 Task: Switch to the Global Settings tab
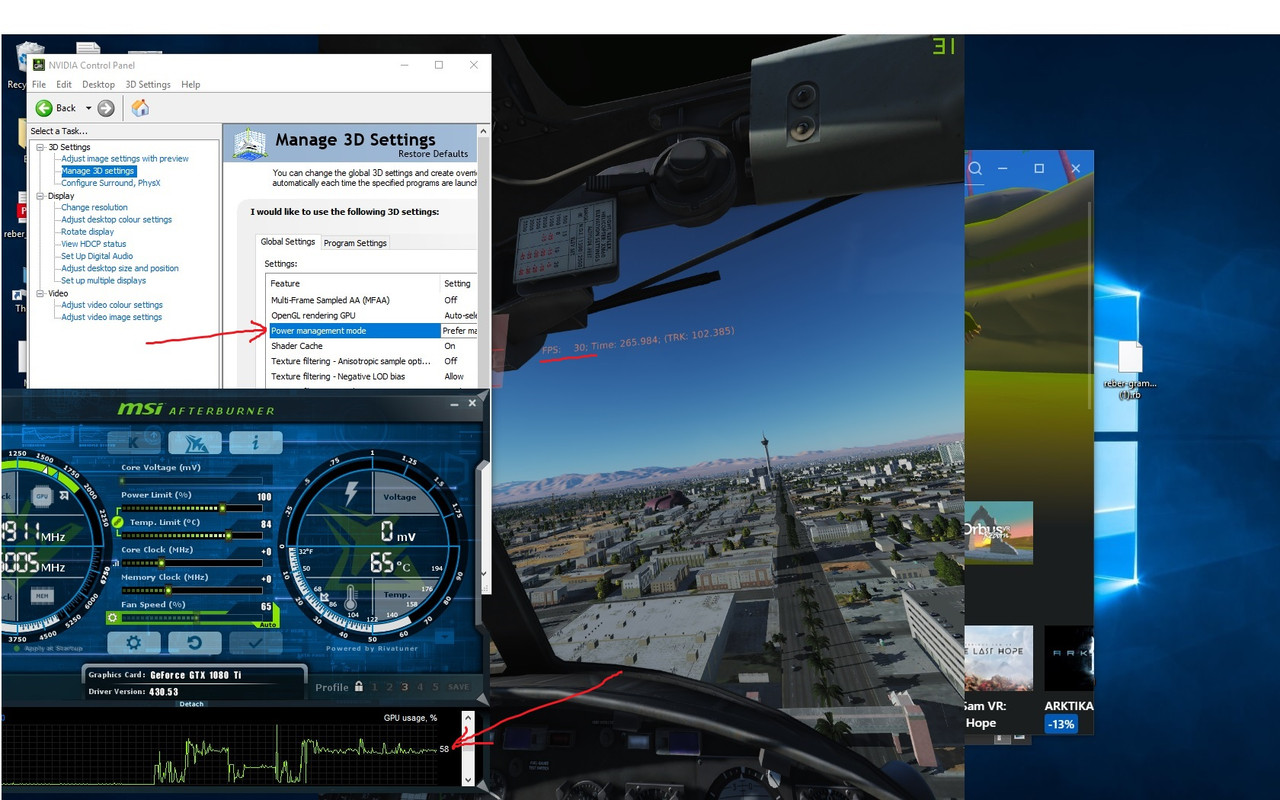coord(288,242)
